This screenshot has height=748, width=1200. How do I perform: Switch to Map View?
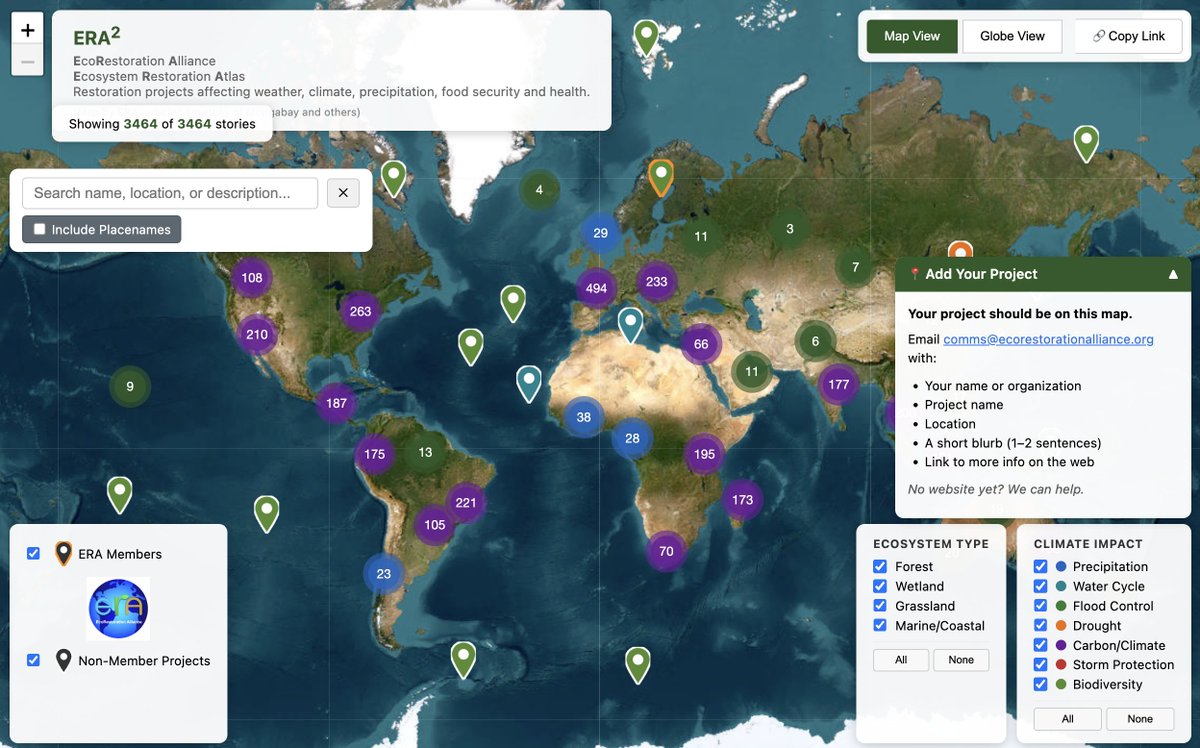(912, 36)
